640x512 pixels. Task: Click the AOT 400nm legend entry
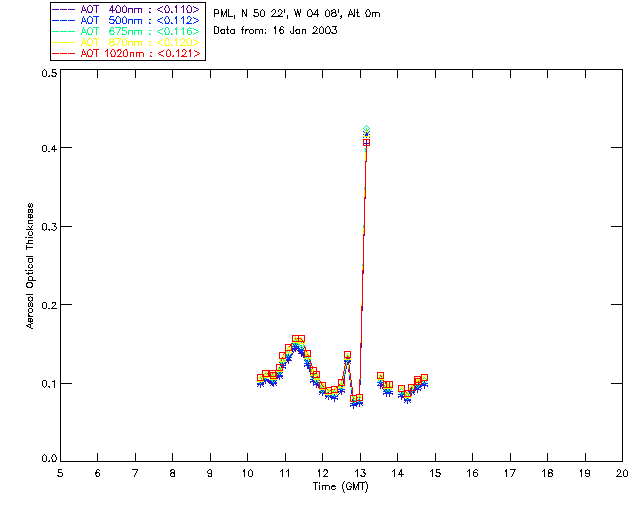pyautogui.click(x=126, y=9)
